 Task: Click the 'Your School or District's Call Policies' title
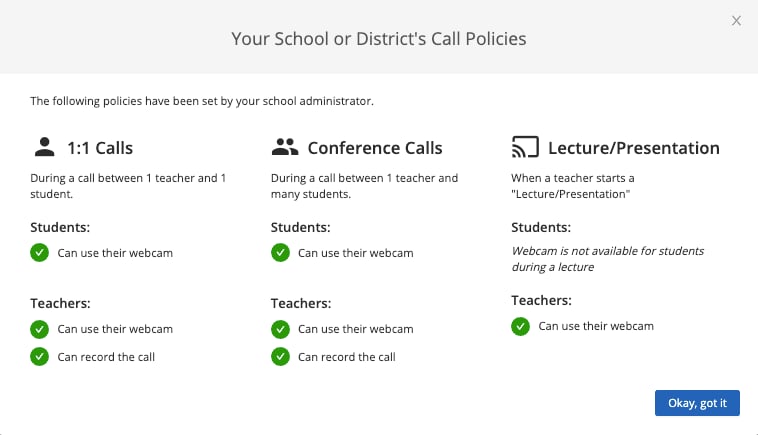pos(379,39)
